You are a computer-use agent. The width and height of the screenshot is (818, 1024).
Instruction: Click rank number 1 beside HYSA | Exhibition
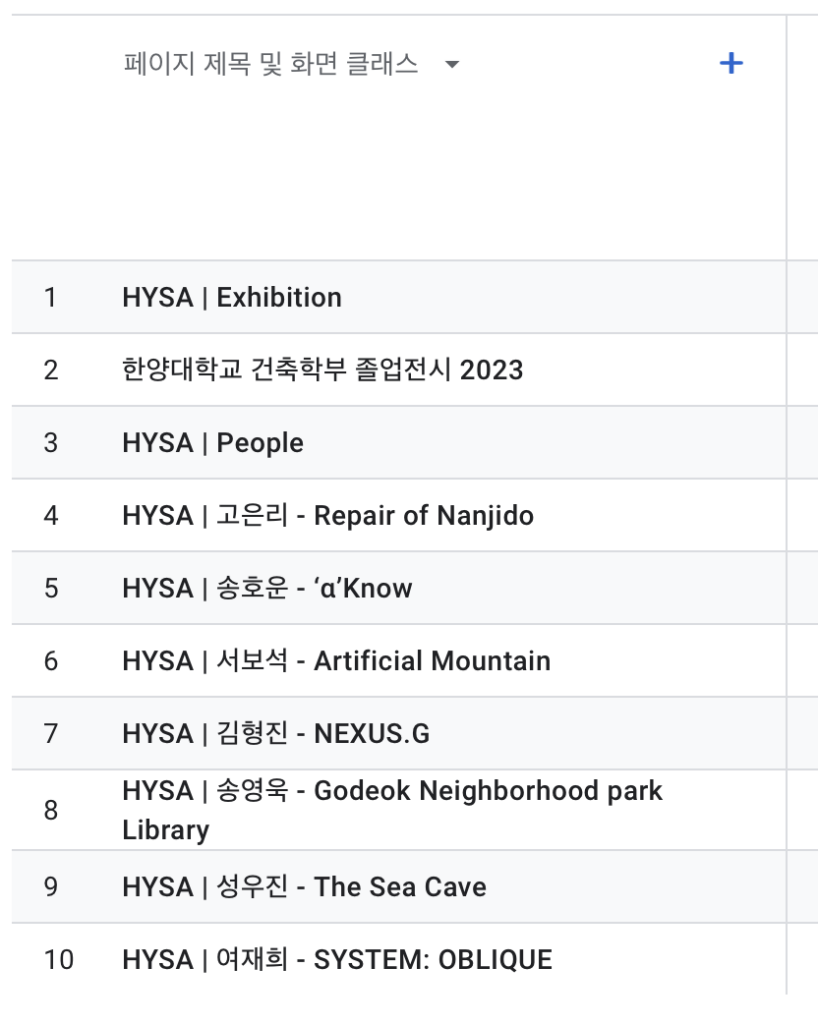coord(51,297)
